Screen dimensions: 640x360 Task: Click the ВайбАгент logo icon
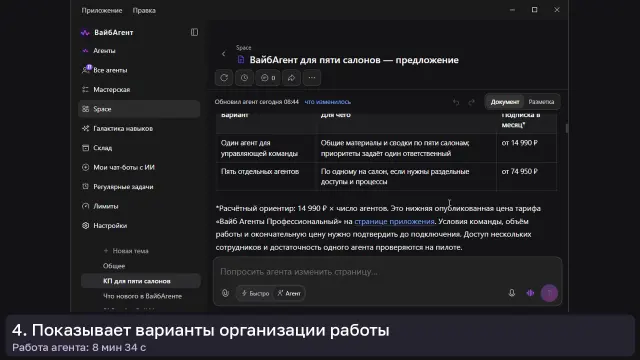point(85,33)
